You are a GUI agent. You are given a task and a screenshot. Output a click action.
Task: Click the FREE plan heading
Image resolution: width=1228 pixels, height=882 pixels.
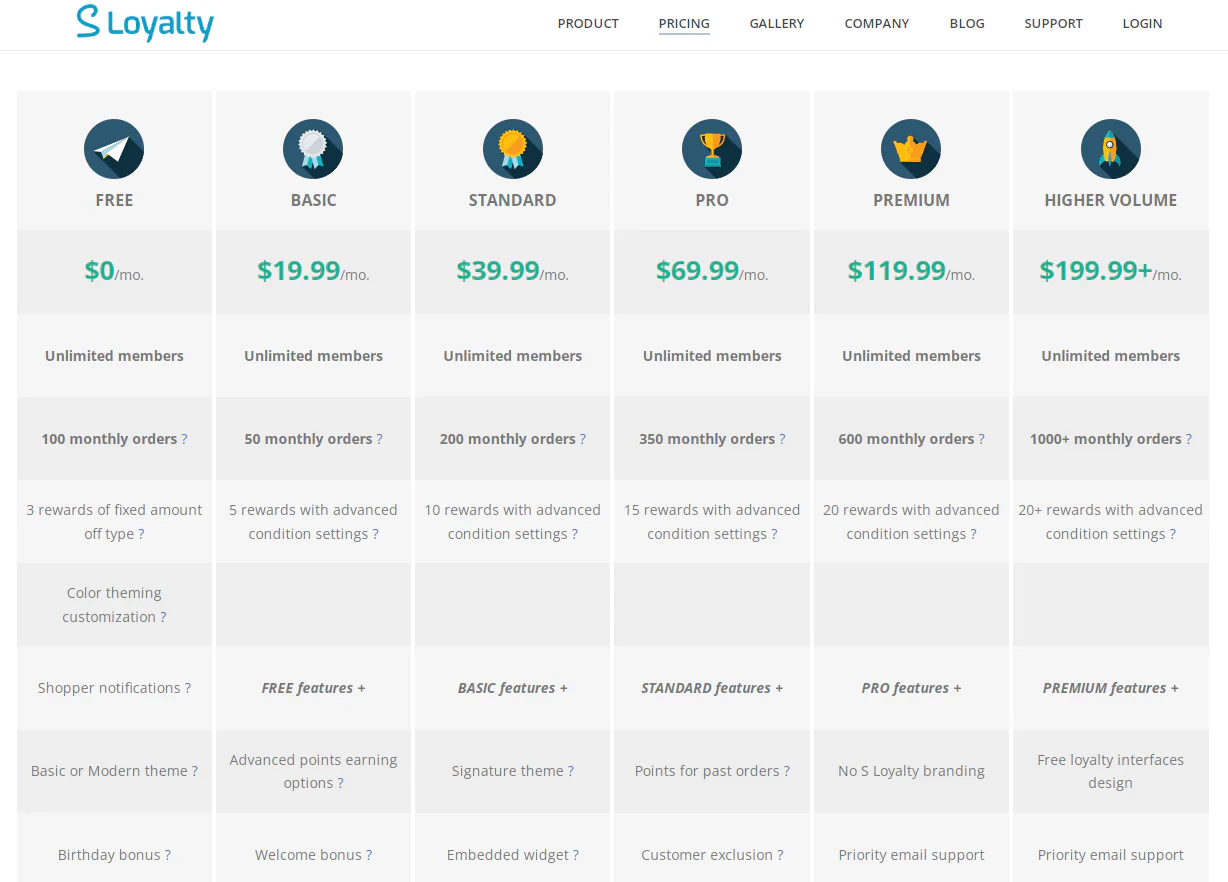tap(114, 200)
